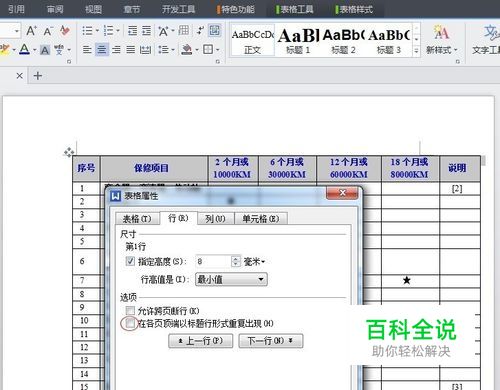
Task: Apply numbered list icon
Action: (108, 31)
